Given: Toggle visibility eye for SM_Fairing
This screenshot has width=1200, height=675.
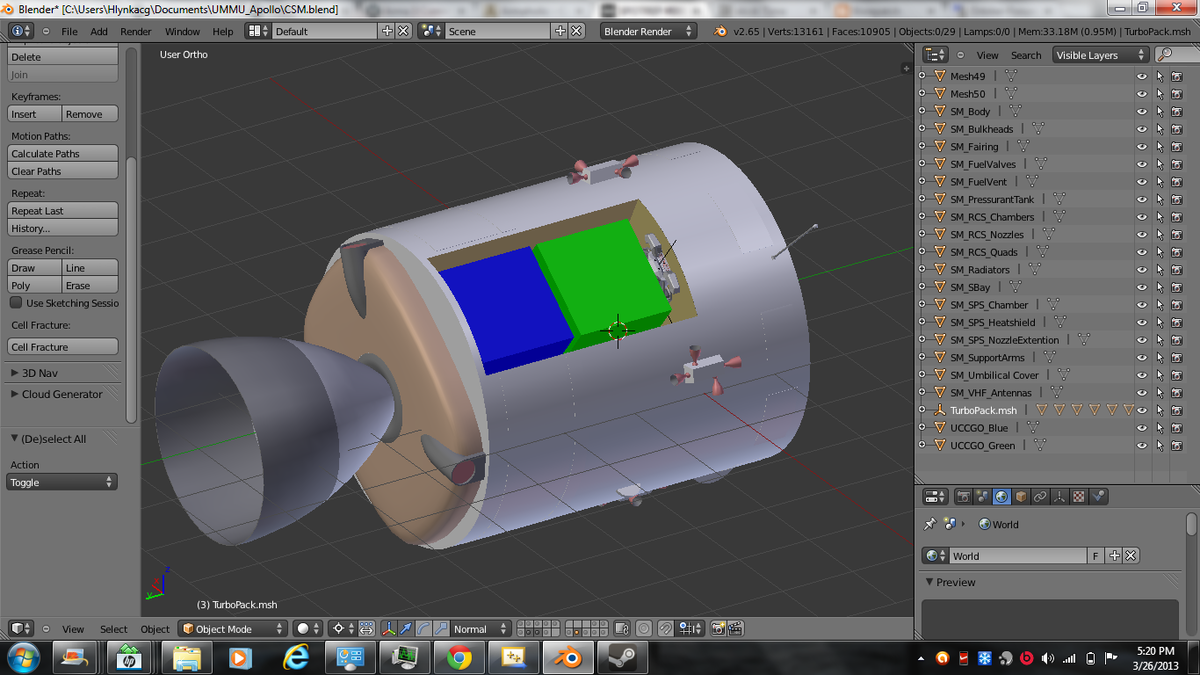Looking at the screenshot, I should (x=1142, y=147).
